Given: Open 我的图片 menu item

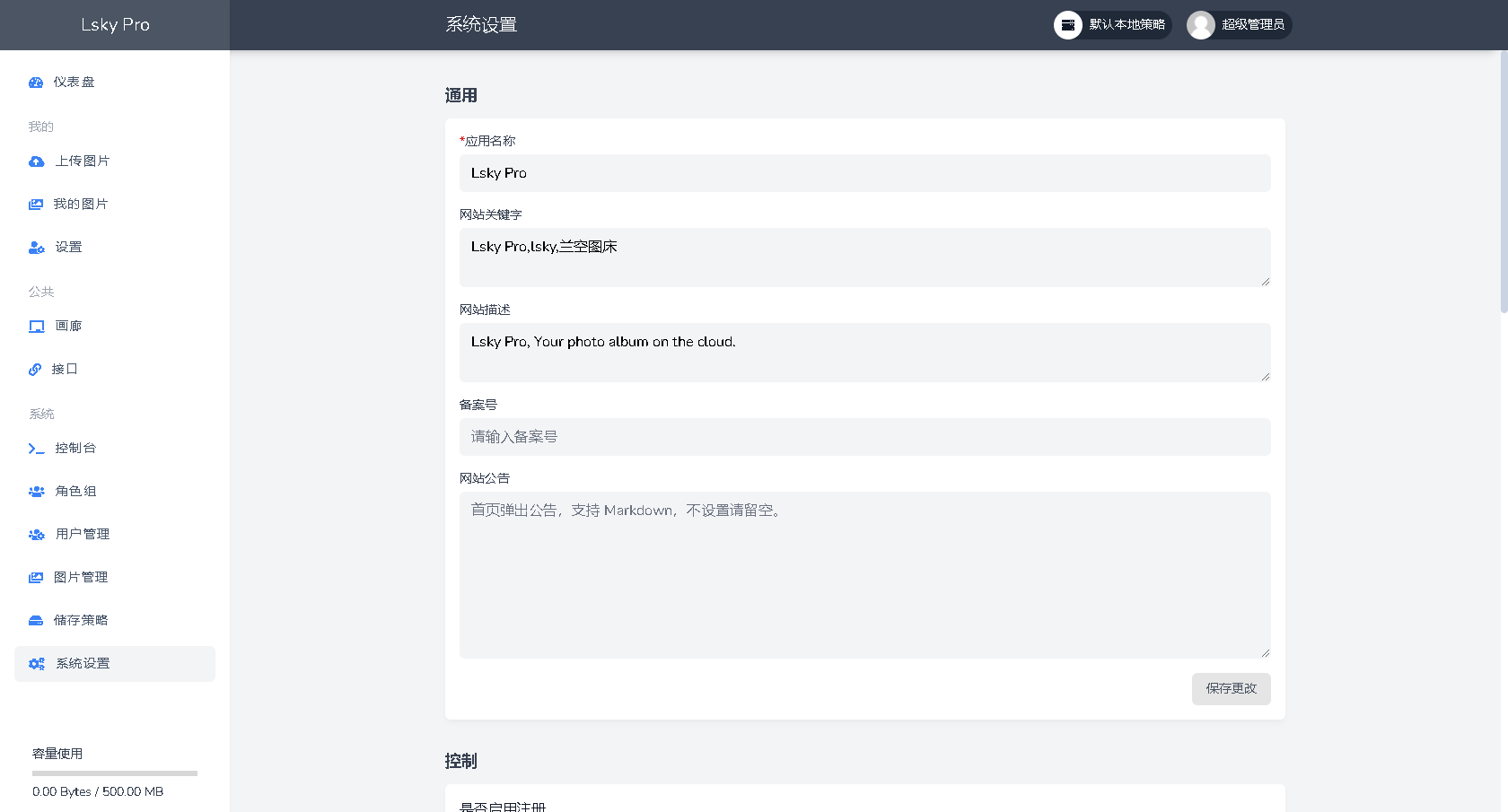Looking at the screenshot, I should [x=115, y=205].
